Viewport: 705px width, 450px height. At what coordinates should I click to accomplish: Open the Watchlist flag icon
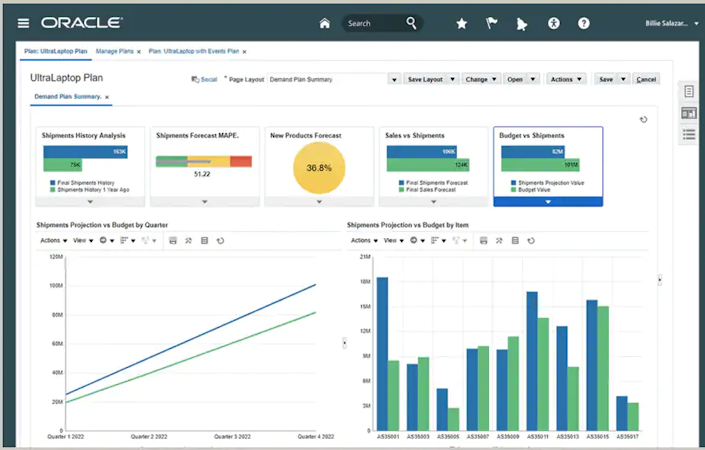pos(491,23)
